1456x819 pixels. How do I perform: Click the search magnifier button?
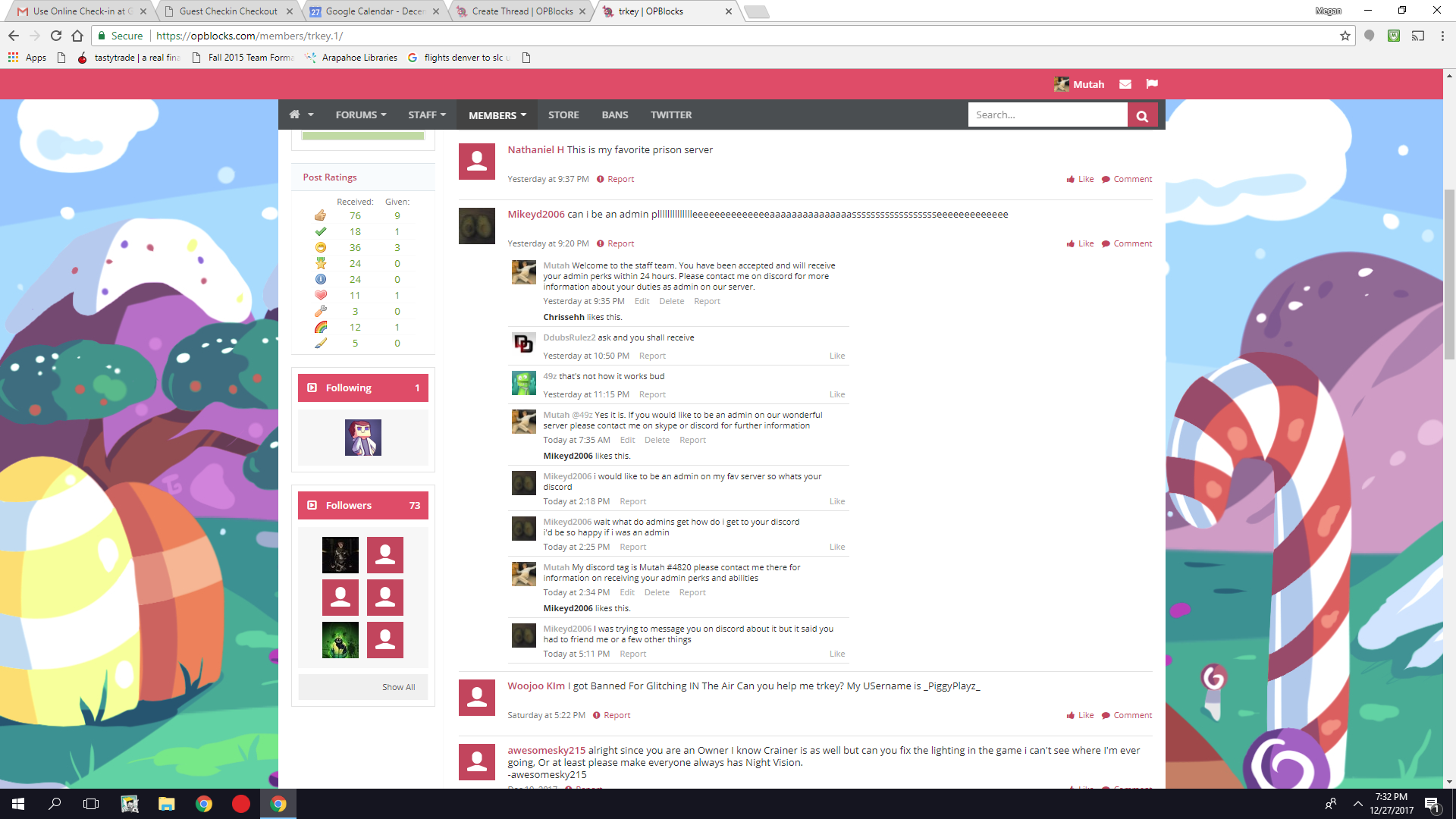tap(1142, 115)
